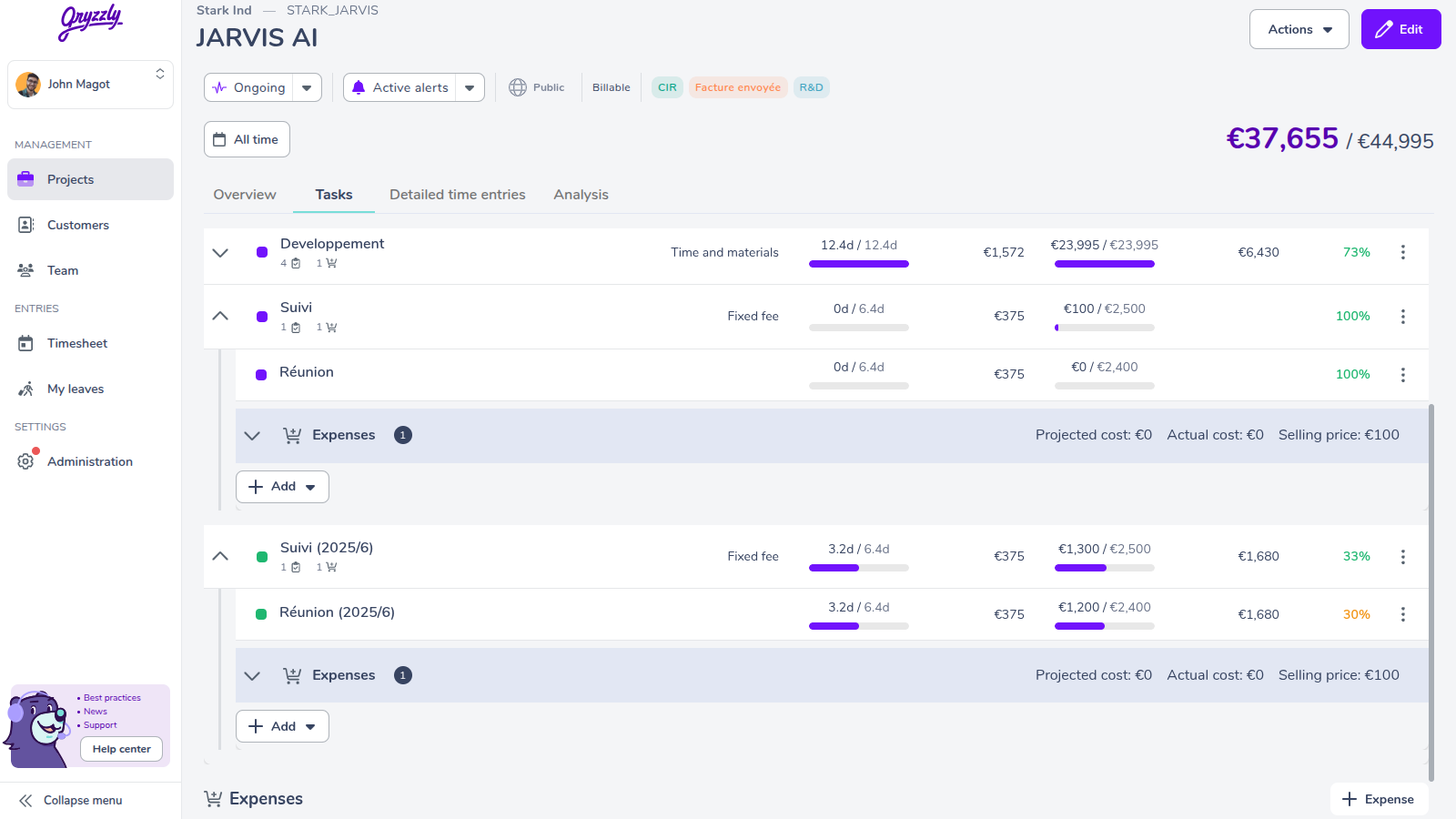The width and height of the screenshot is (1456, 819).
Task: Click the Developpement time progress bar
Action: pos(859,264)
